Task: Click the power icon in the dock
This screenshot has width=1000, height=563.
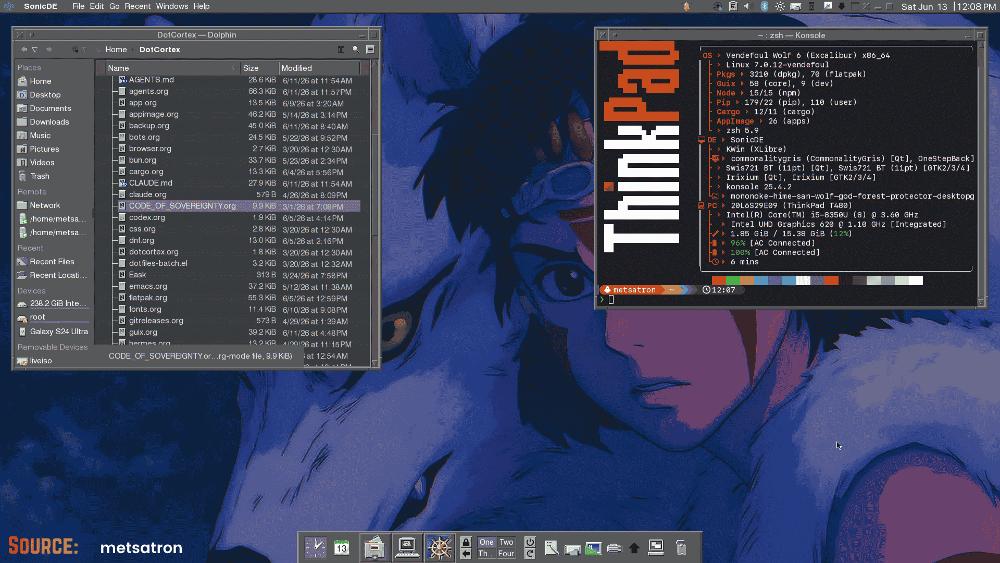Action: coord(529,541)
